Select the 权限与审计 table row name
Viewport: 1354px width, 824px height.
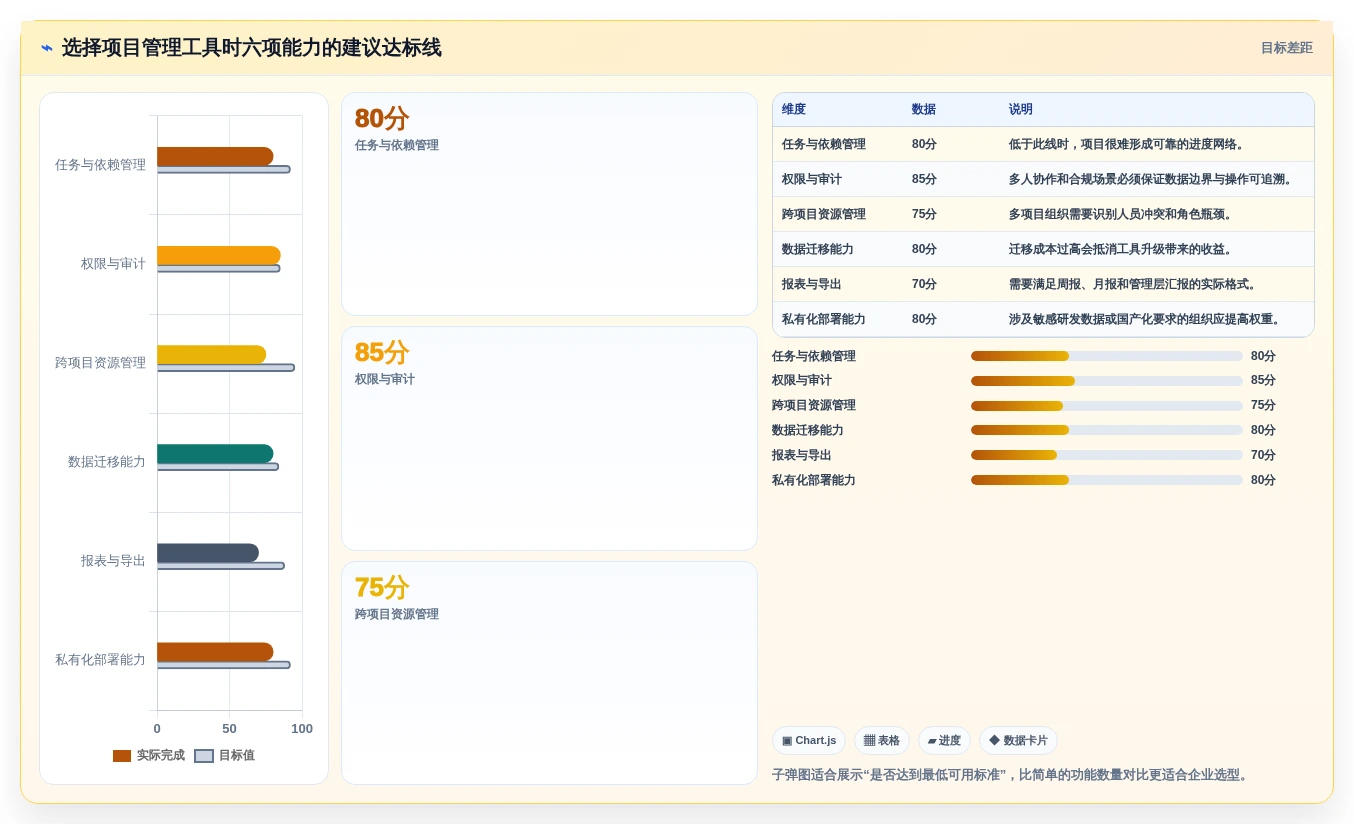click(x=812, y=179)
